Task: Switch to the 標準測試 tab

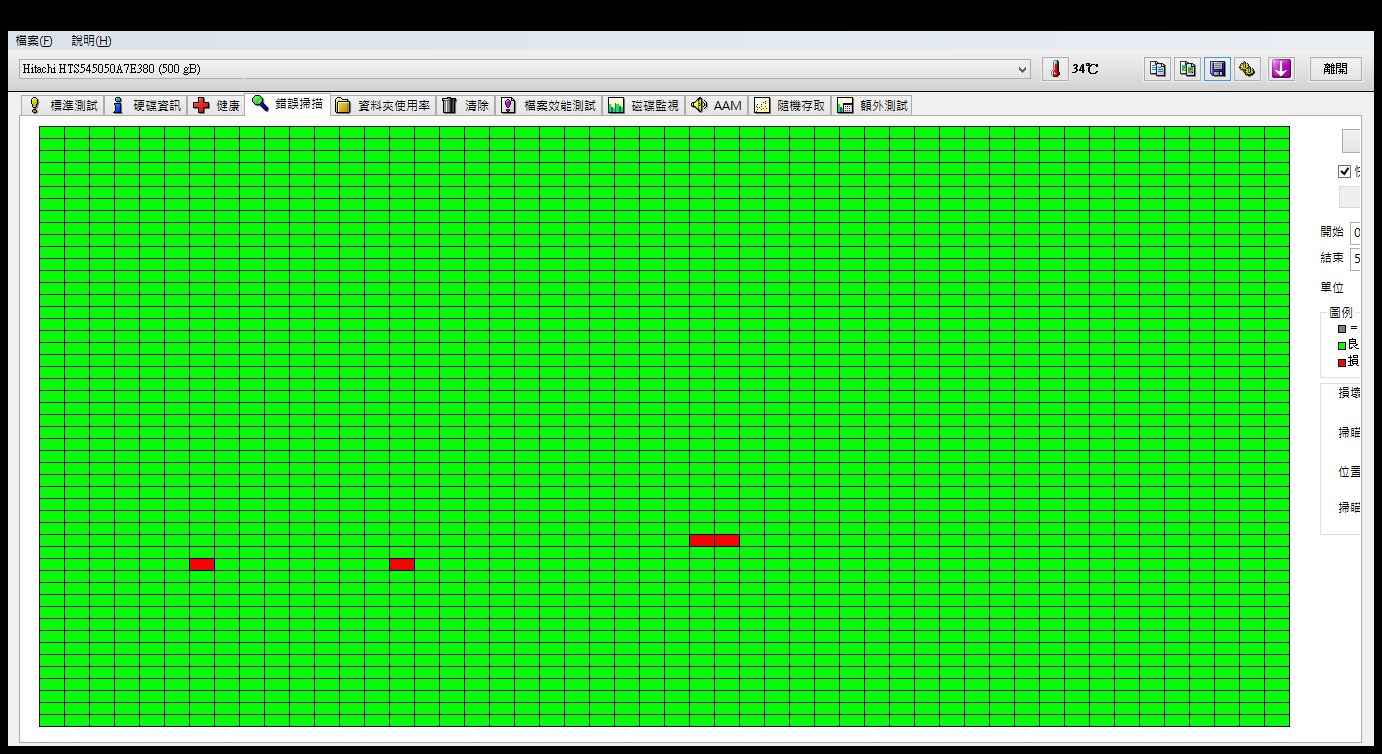Action: click(x=63, y=105)
